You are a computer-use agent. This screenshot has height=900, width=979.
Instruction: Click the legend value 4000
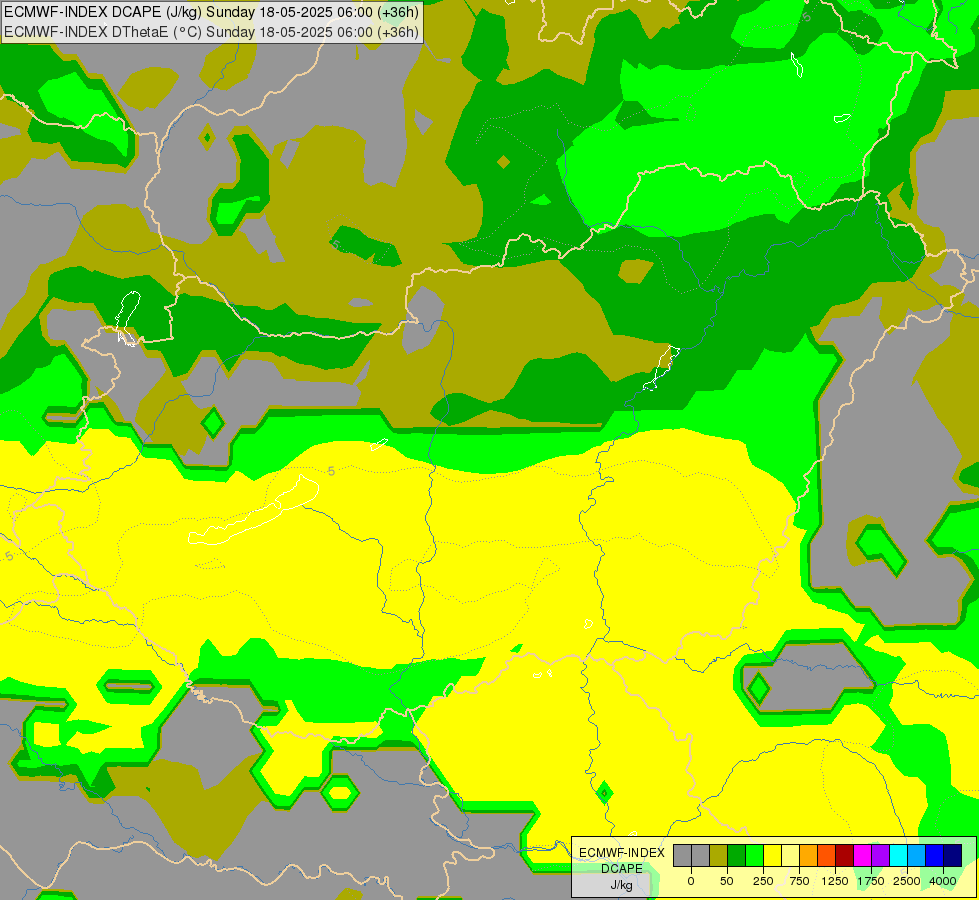pyautogui.click(x=943, y=881)
